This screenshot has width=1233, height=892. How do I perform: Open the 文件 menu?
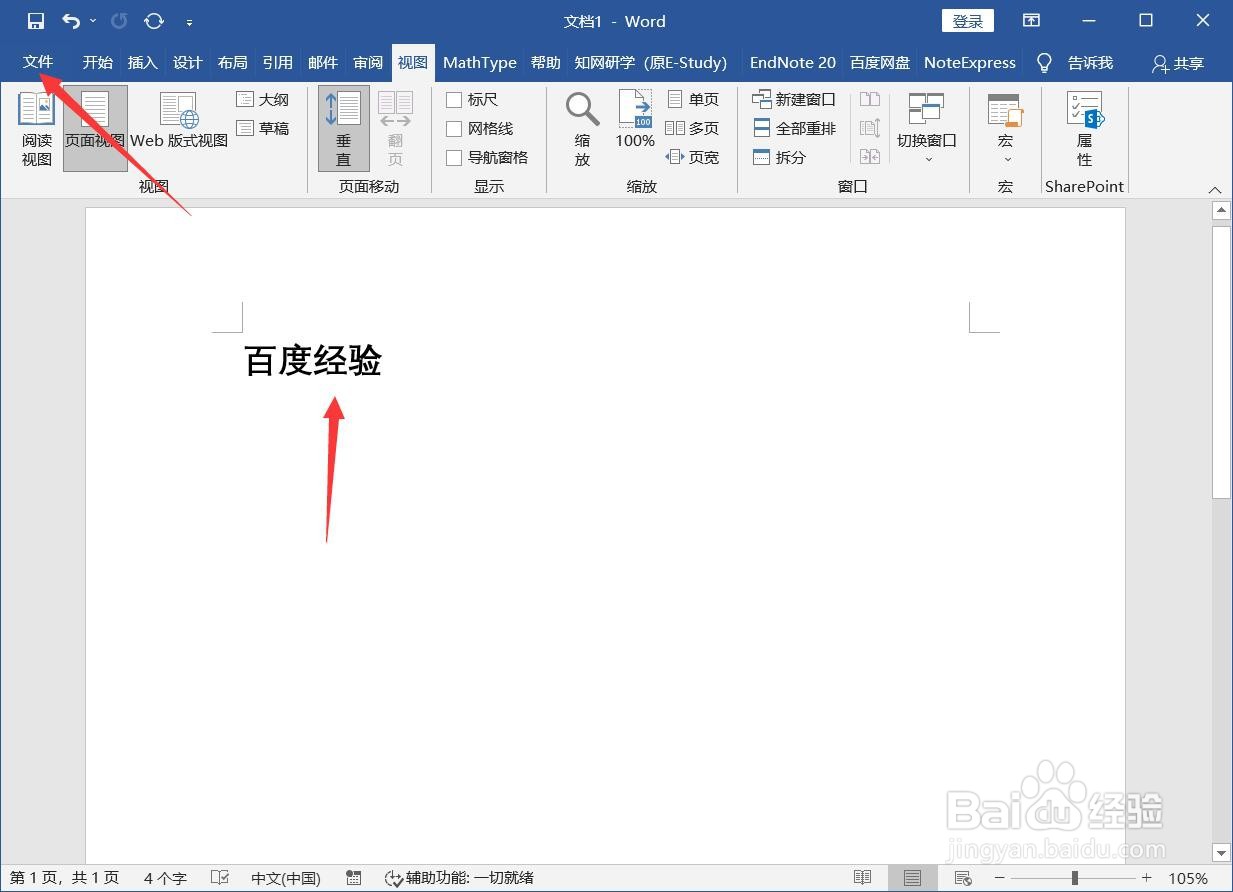click(38, 62)
